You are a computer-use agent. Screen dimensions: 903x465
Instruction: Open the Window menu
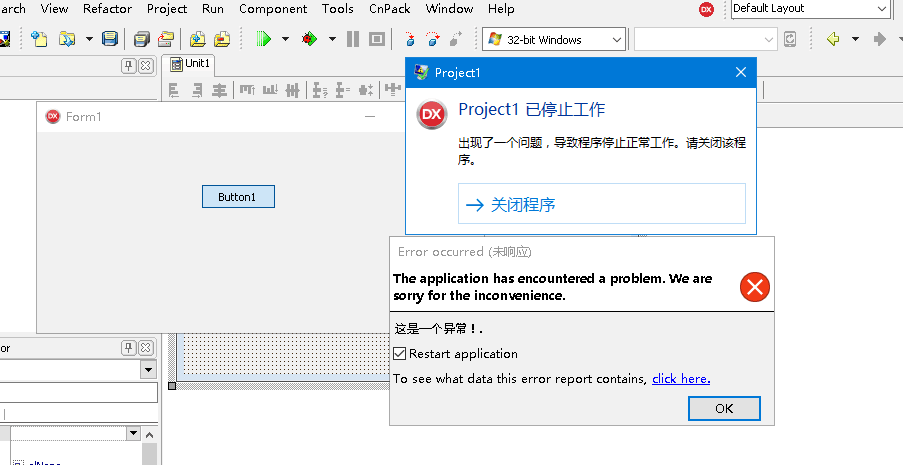449,9
